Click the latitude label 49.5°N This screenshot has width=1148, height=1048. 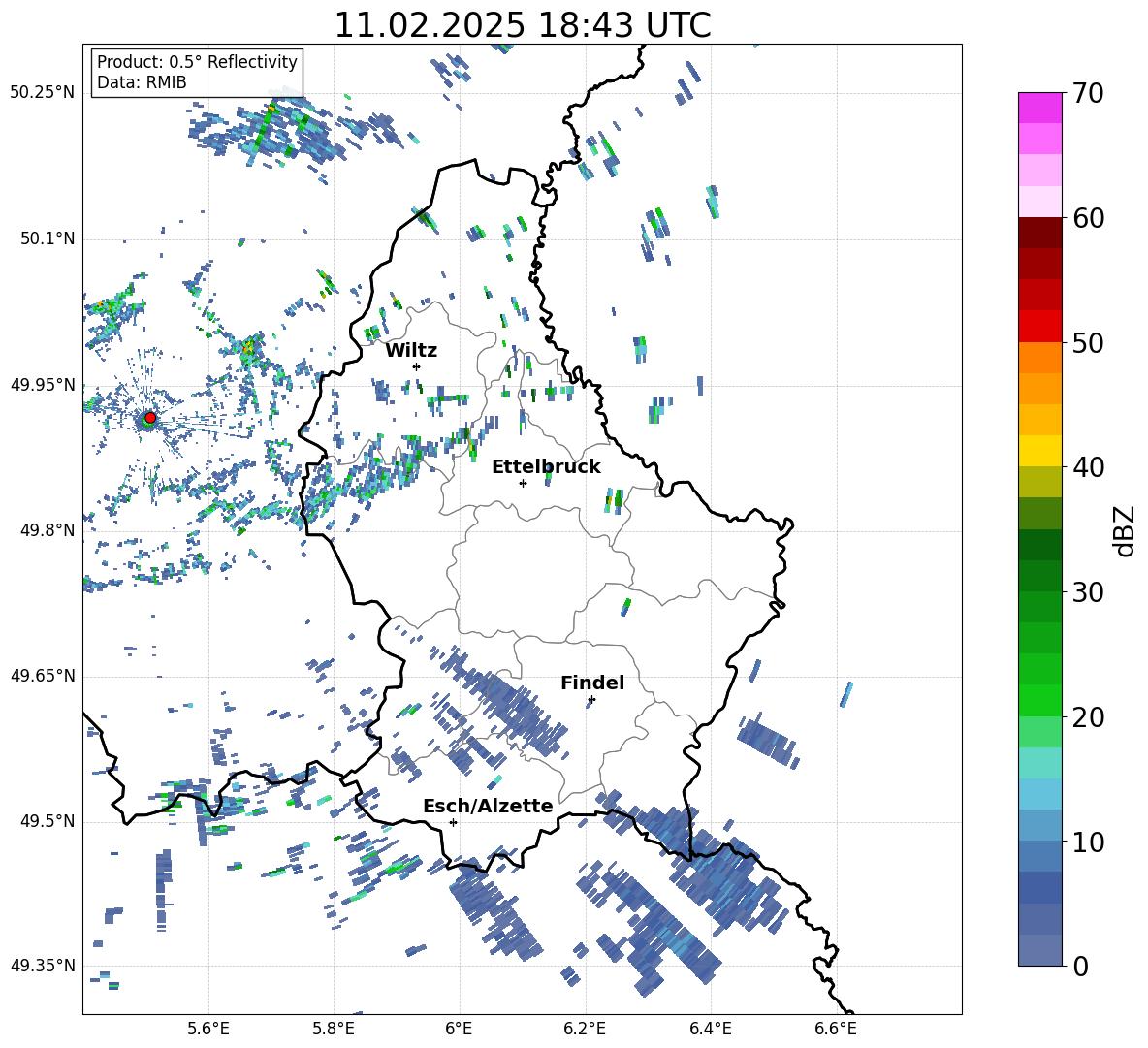[48, 821]
